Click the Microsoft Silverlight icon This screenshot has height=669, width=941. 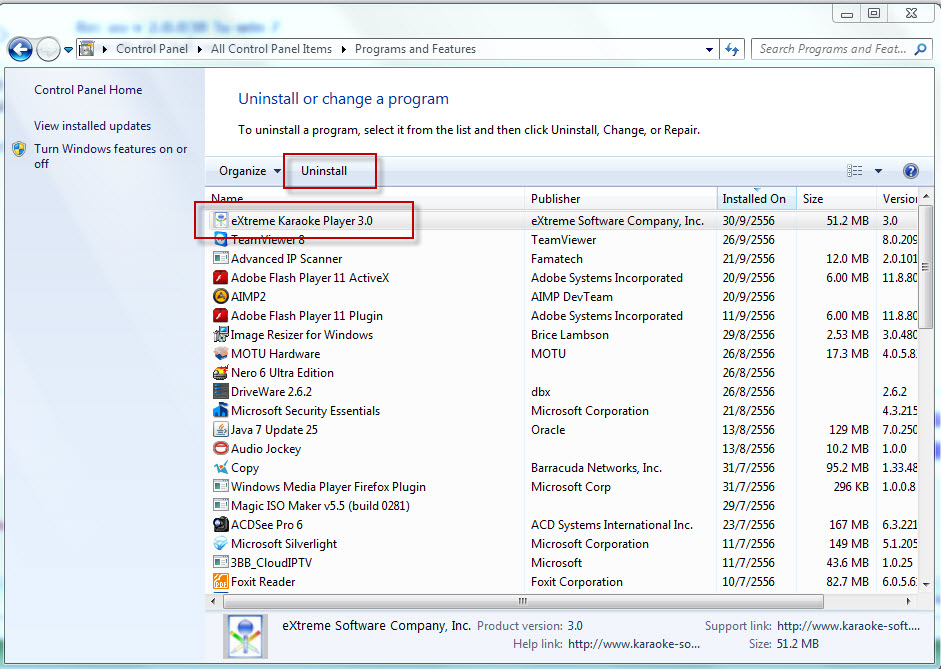(x=221, y=544)
